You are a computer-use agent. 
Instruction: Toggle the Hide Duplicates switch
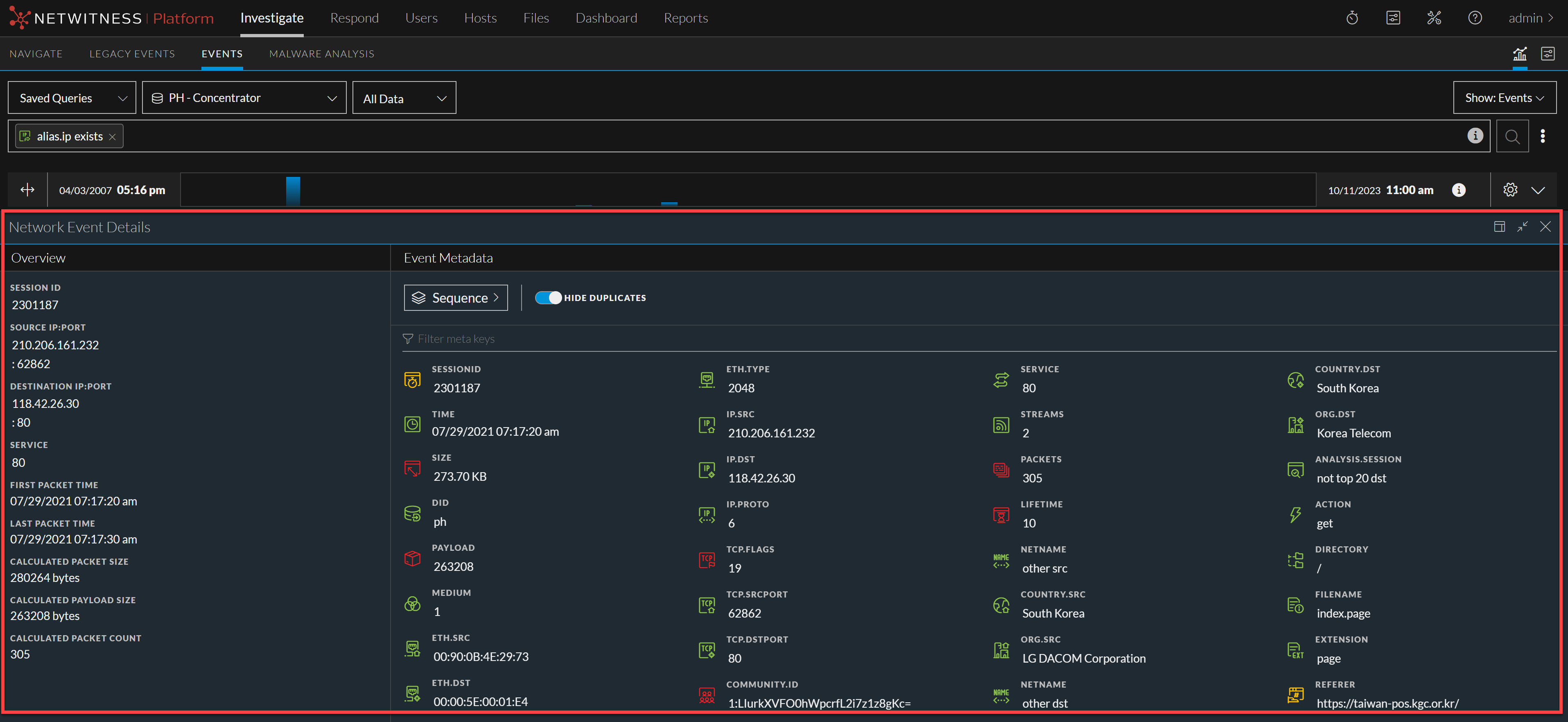[x=548, y=298]
